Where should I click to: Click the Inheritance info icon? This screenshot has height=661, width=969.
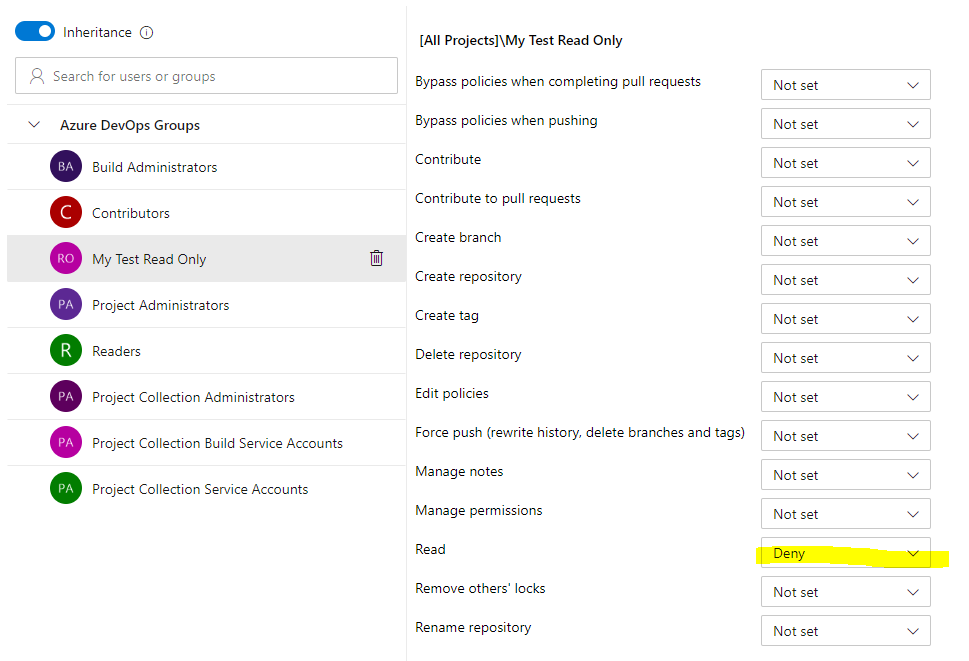coord(147,32)
